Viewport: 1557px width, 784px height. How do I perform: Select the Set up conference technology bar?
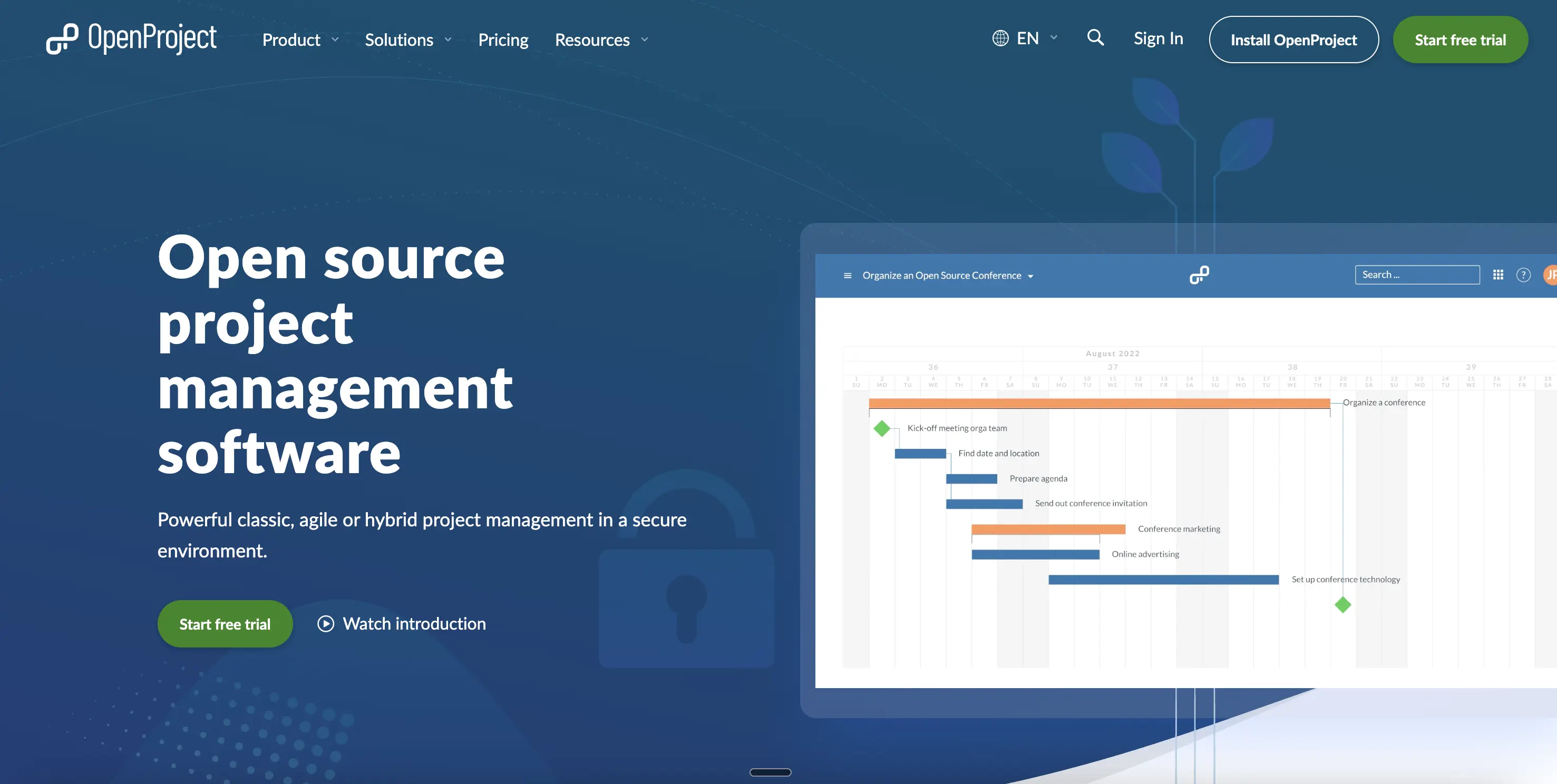coord(1163,580)
